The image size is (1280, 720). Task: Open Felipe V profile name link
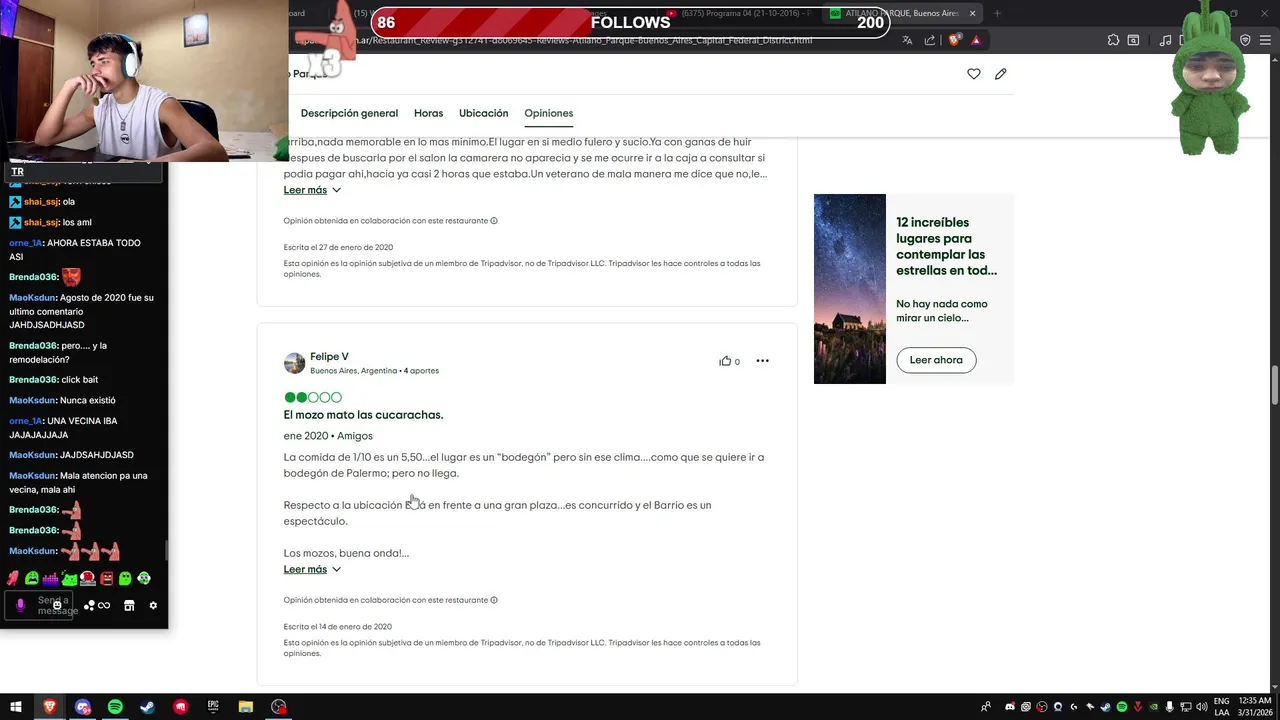click(x=329, y=357)
